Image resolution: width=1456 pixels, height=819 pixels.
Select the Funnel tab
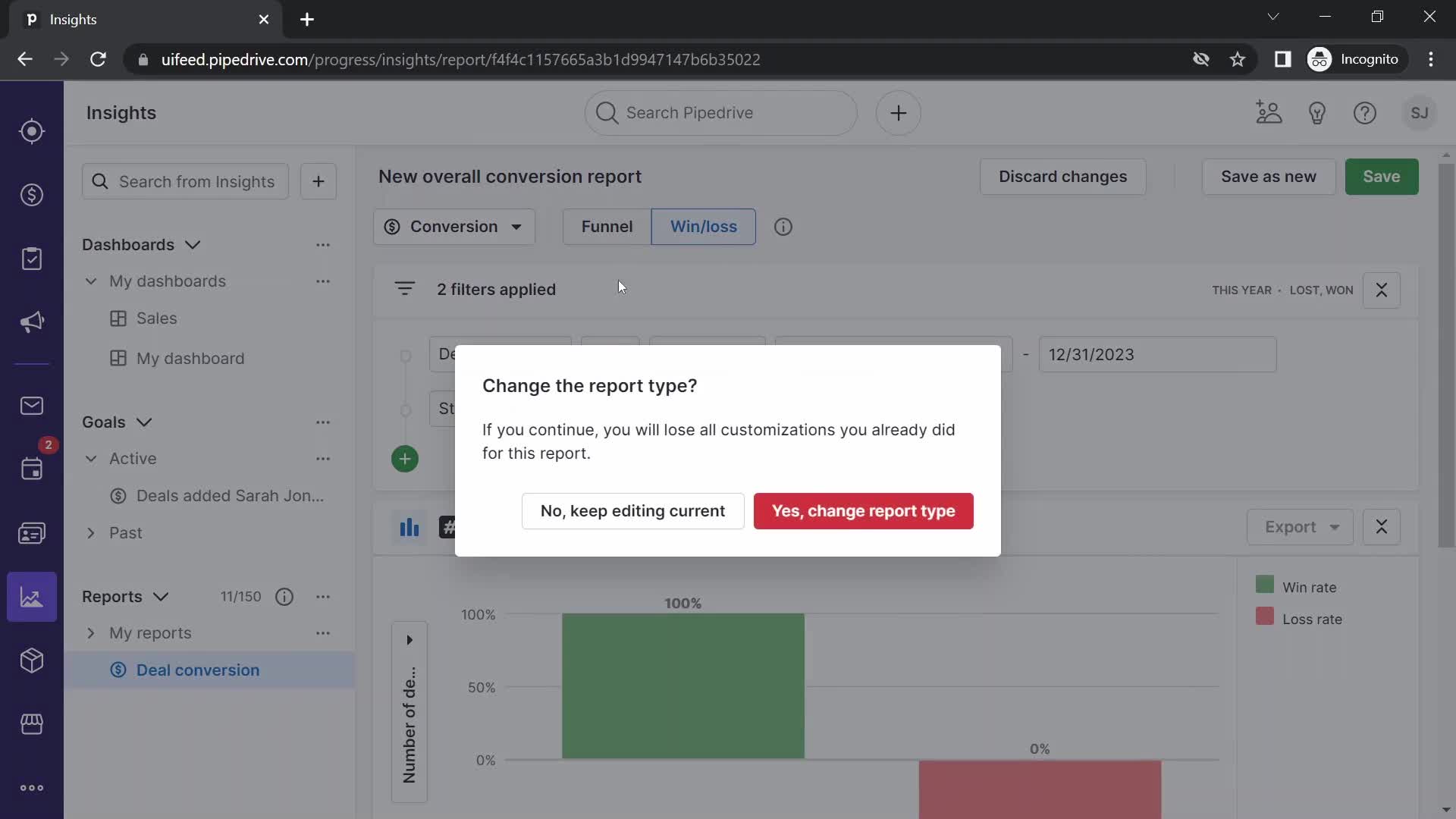click(x=605, y=226)
